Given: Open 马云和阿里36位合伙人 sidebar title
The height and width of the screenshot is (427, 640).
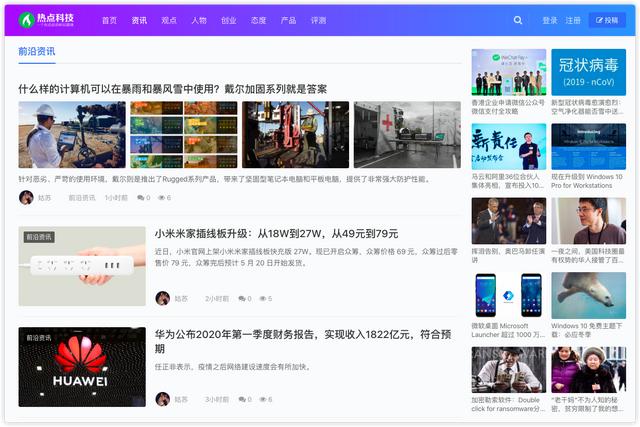Looking at the screenshot, I should pyautogui.click(x=508, y=181).
